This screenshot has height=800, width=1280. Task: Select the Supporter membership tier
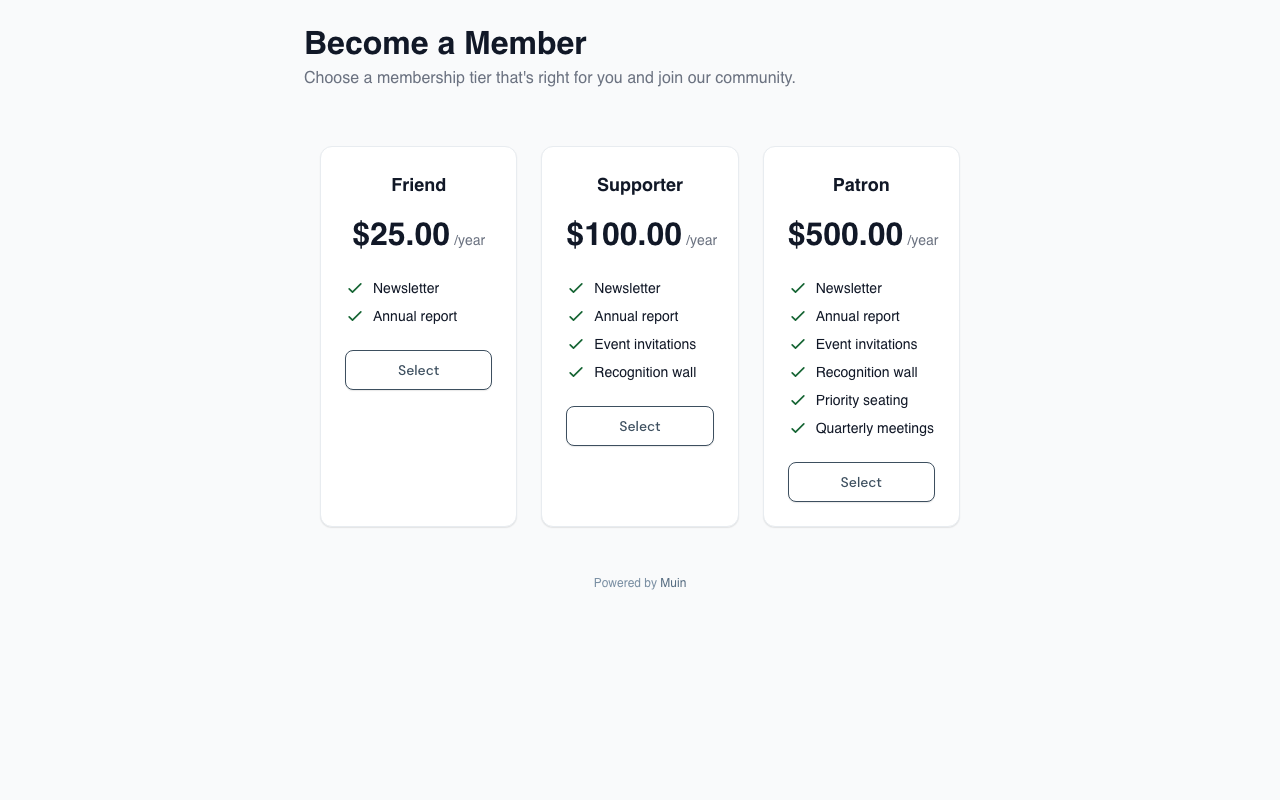[x=640, y=426]
